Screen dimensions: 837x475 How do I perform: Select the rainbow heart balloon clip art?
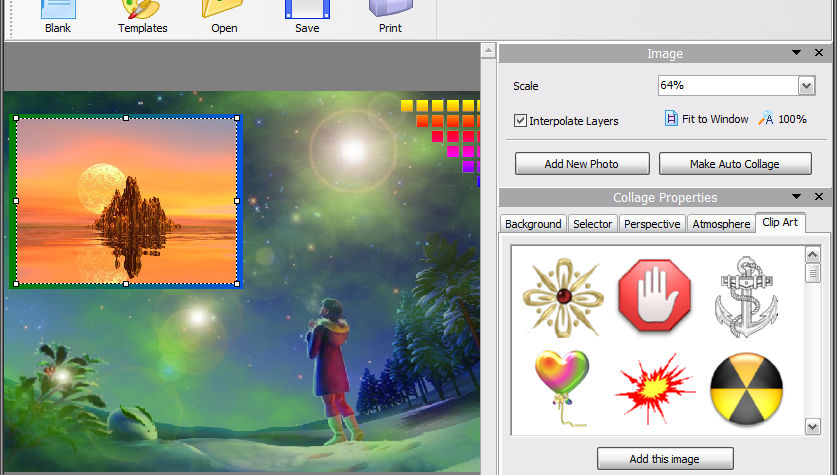(x=562, y=387)
